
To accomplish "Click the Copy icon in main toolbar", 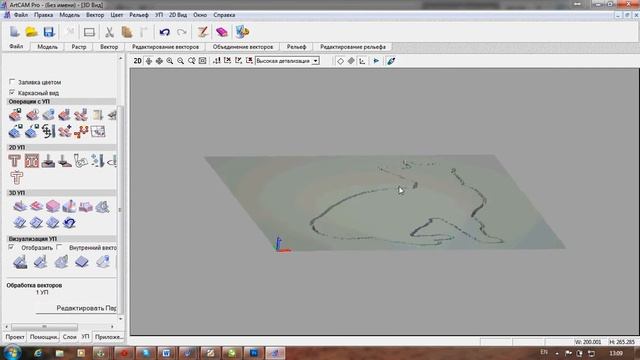I will pos(127,32).
